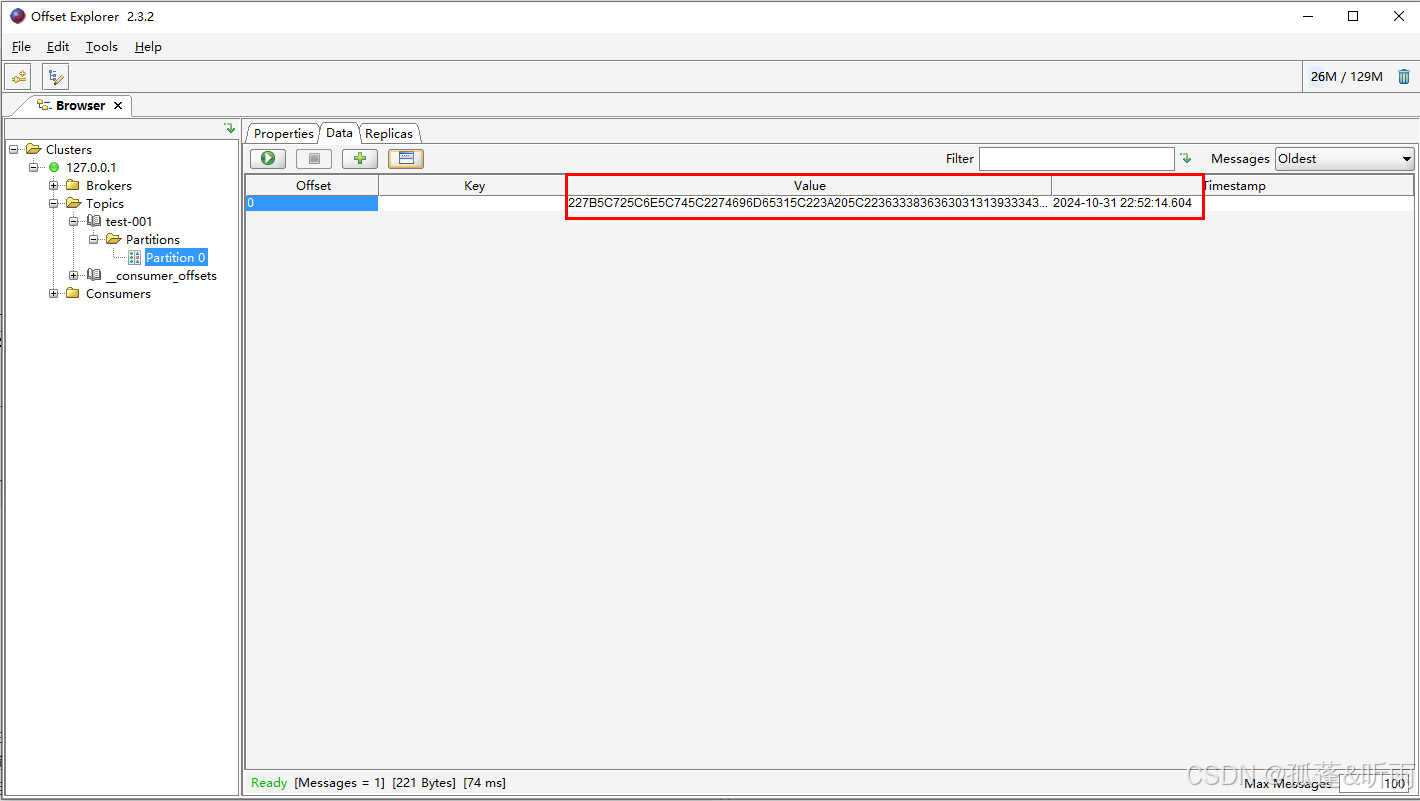Collapse the 127.0.0.1 cluster node
The image size is (1420, 801).
34,167
